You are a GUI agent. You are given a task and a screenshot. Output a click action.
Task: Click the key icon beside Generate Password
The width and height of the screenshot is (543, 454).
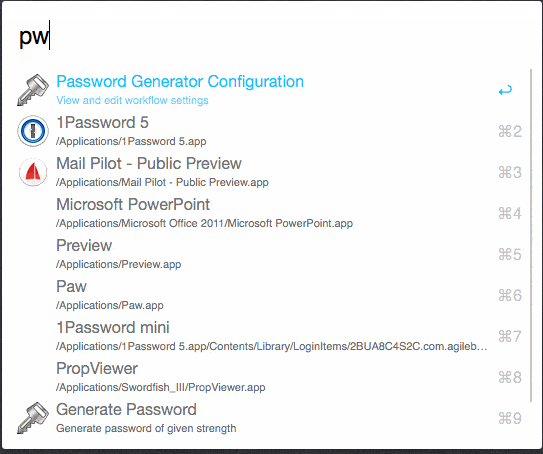tap(33, 418)
